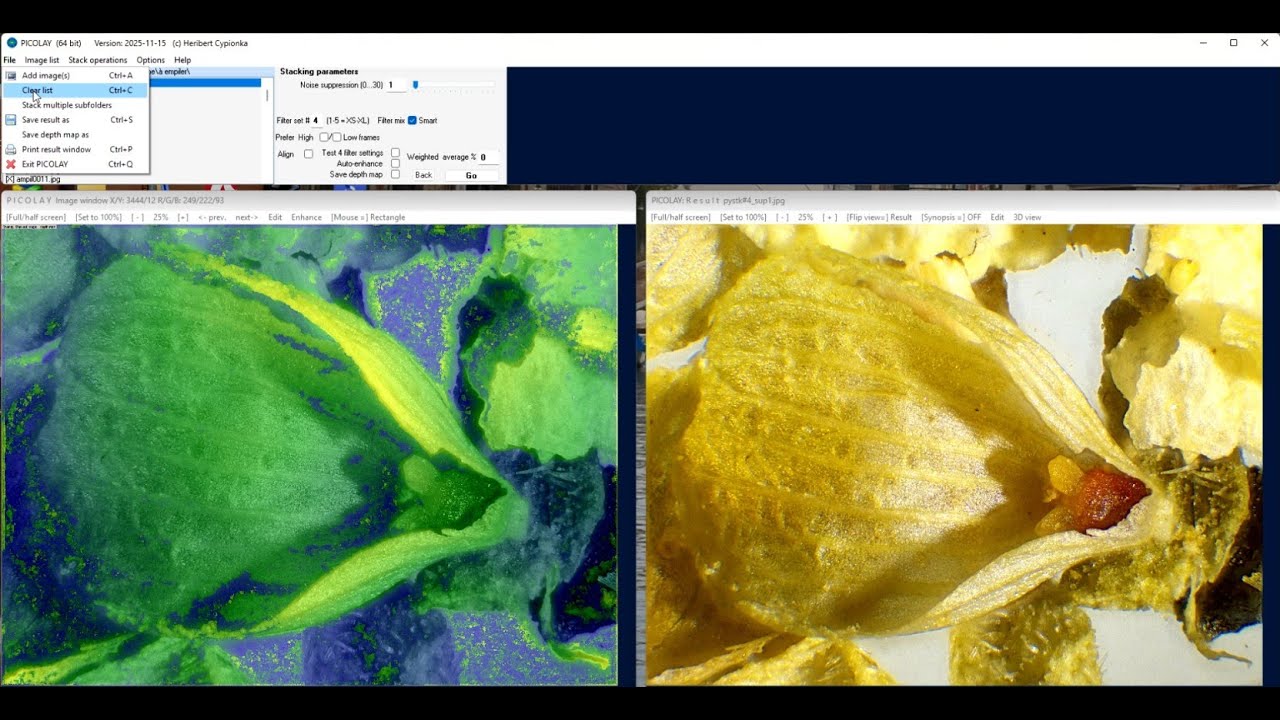Click Flip view in the Result window
Image resolution: width=1280 pixels, height=720 pixels.
(879, 217)
